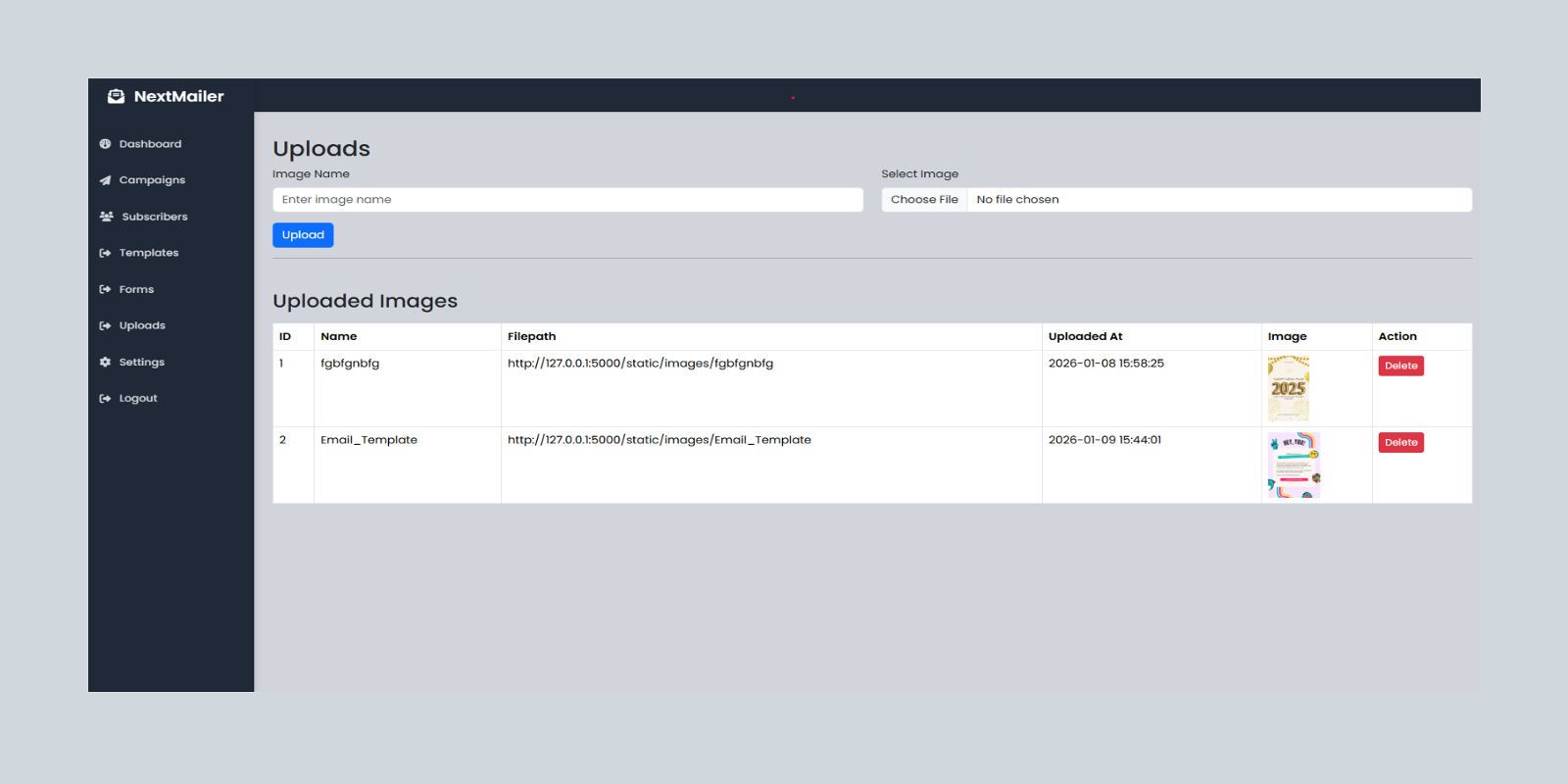
Task: Click the Campaigns paper plane icon
Action: [105, 180]
